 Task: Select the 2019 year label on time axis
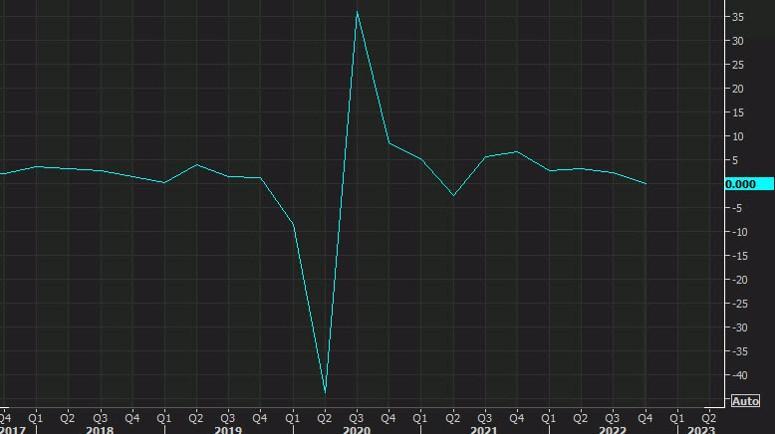coord(229,429)
